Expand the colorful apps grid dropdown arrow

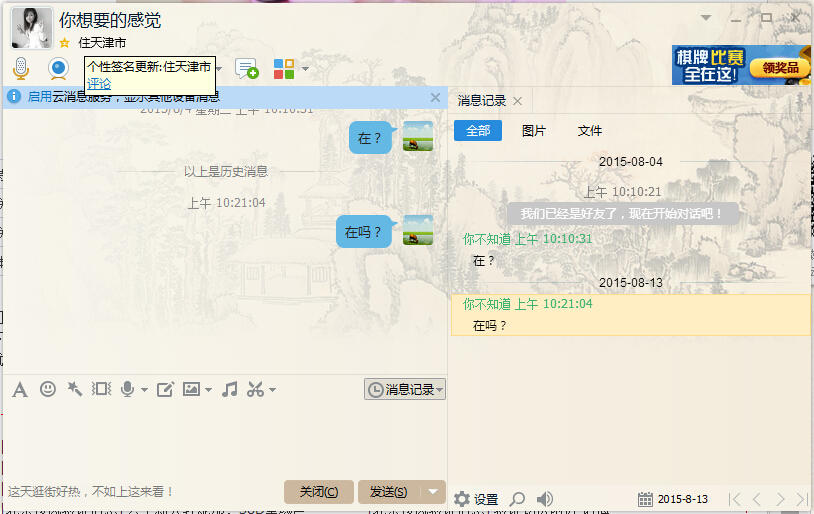click(x=305, y=69)
